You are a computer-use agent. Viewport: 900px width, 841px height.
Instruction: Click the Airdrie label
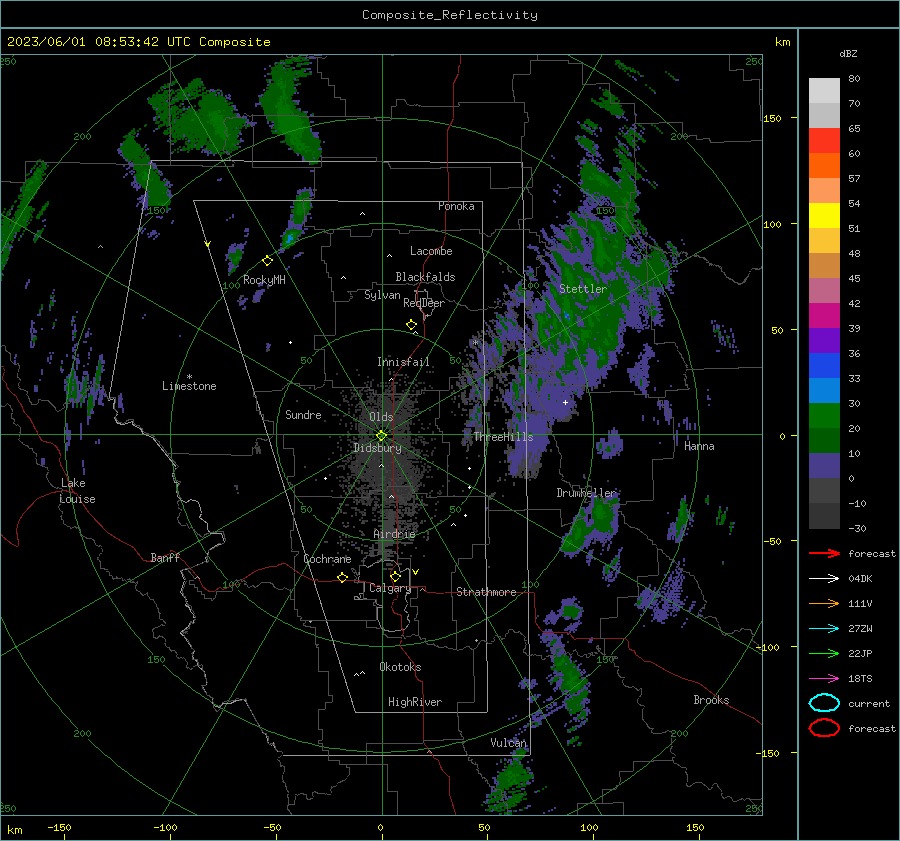point(394,534)
